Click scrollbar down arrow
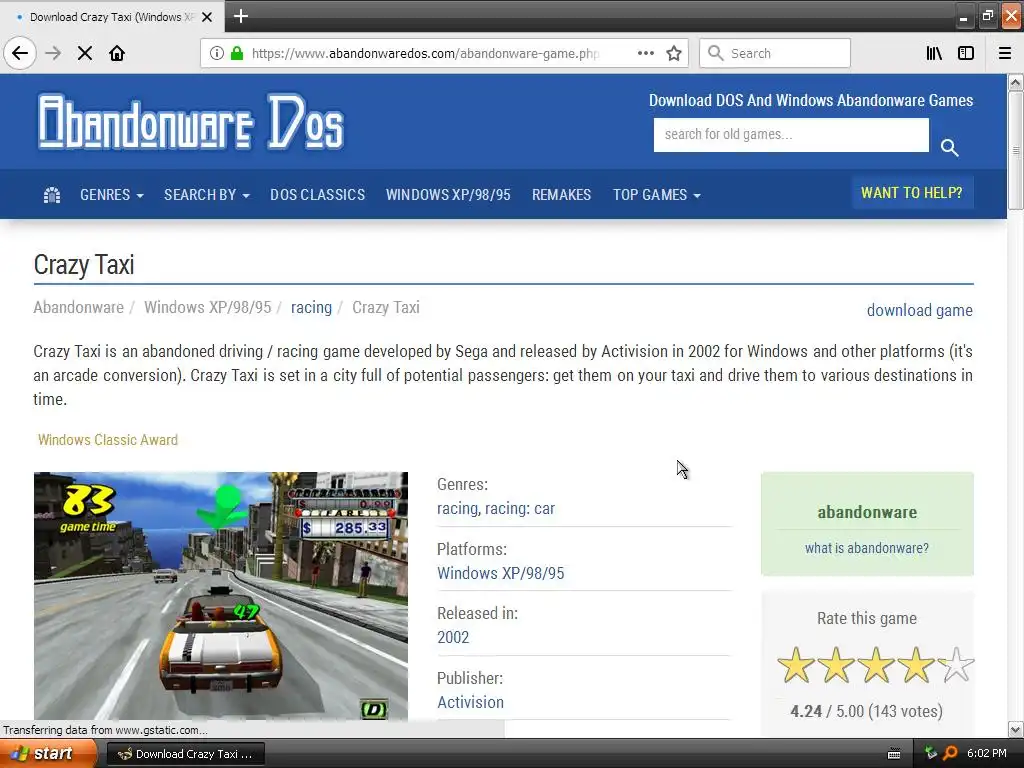The height and width of the screenshot is (768, 1024). pos(1015,729)
